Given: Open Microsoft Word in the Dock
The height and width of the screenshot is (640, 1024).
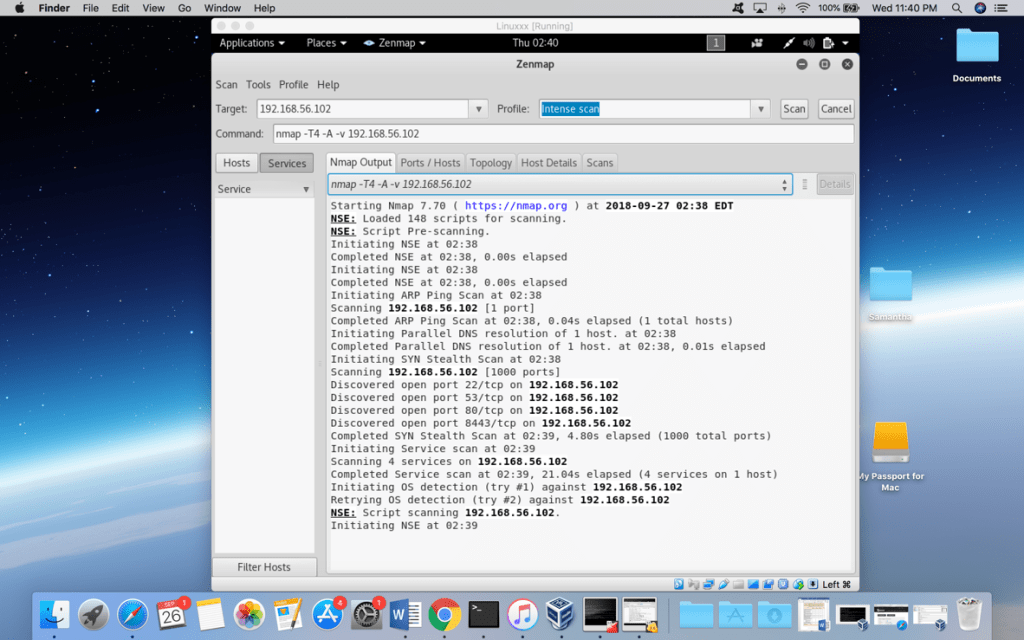Looking at the screenshot, I should click(x=406, y=613).
